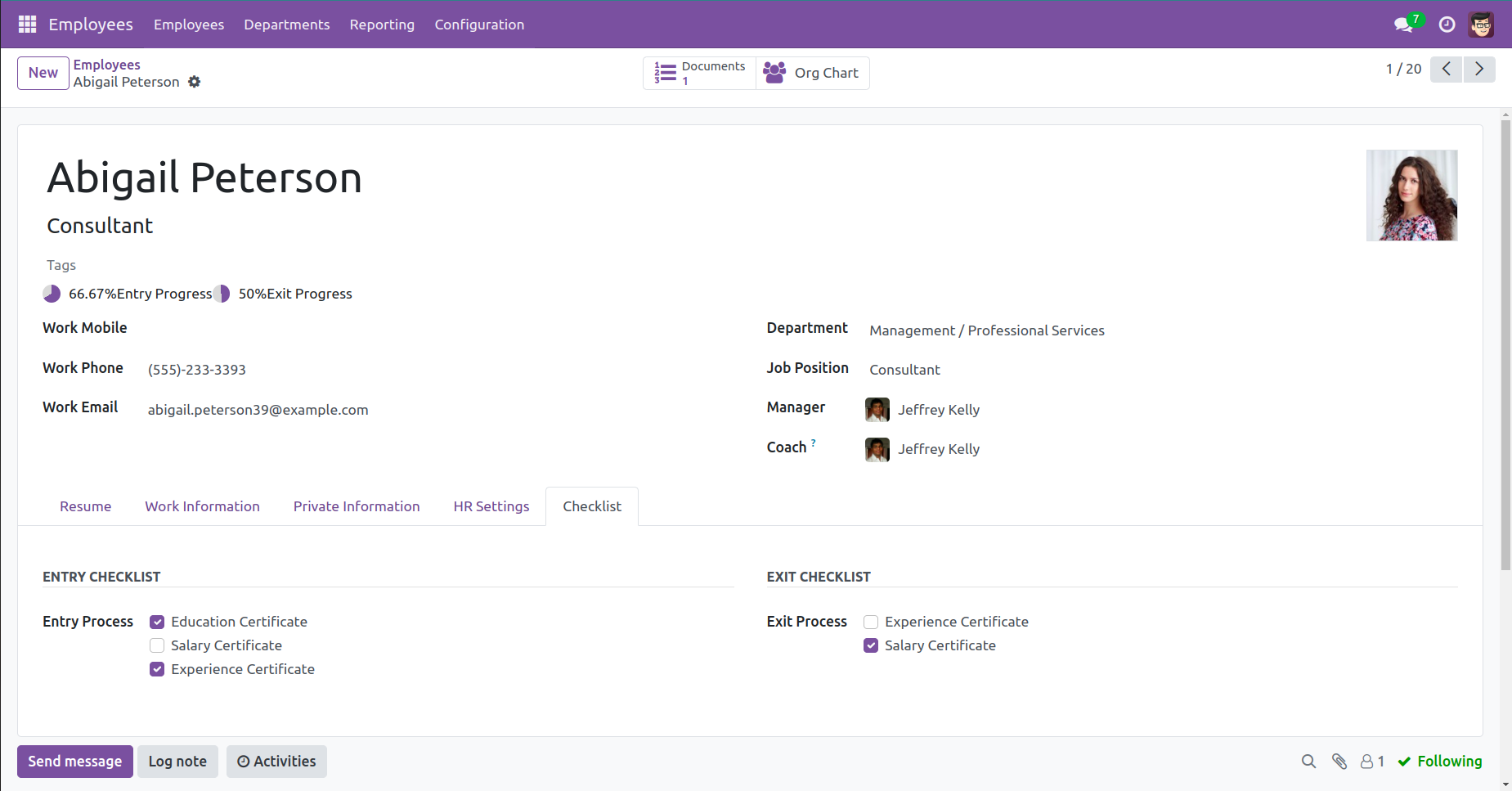Edit the Abigail Peterson name field
This screenshot has height=791, width=1512.
[x=204, y=178]
